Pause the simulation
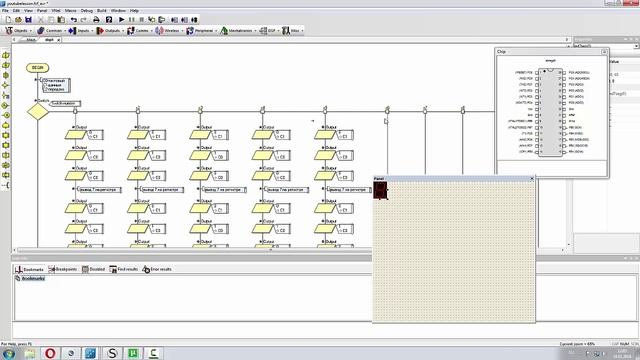Viewport: 640px width, 360px height. [131, 20]
